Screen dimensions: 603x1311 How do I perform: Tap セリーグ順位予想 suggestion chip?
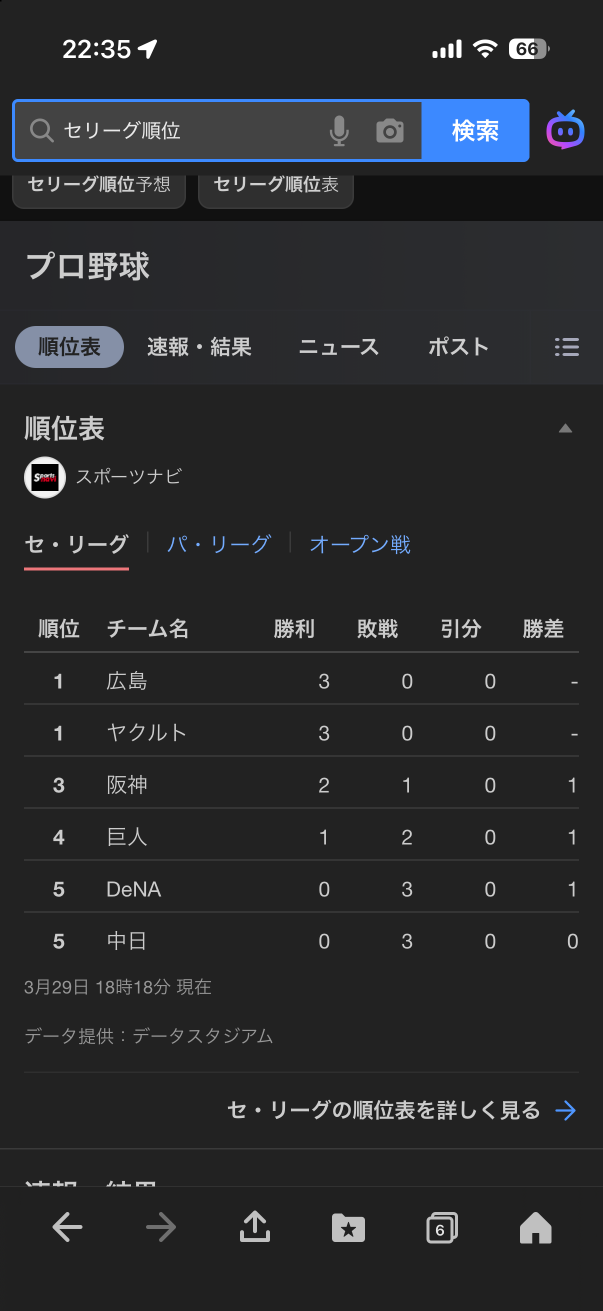point(99,185)
